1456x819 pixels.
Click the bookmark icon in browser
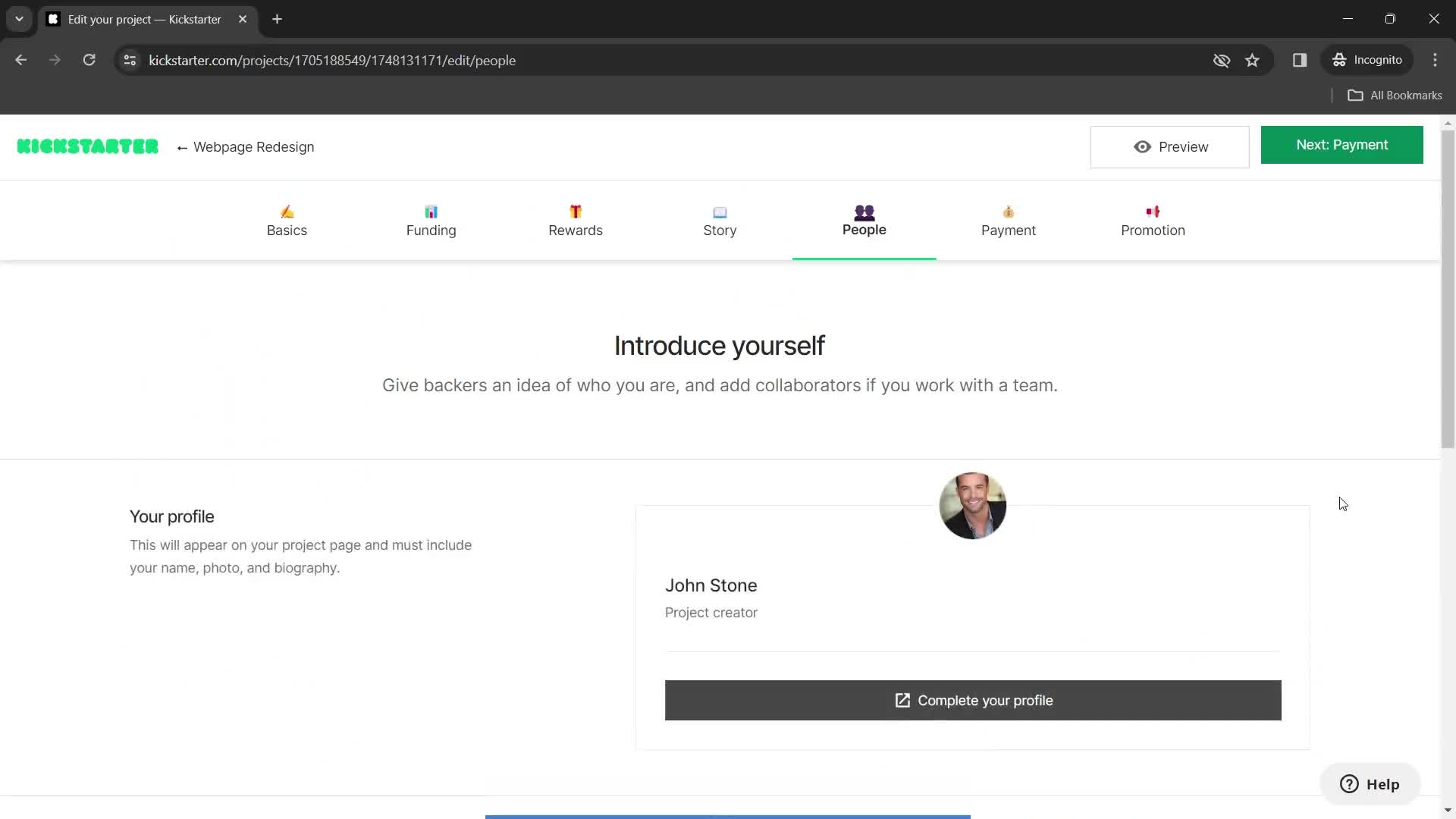(1253, 60)
